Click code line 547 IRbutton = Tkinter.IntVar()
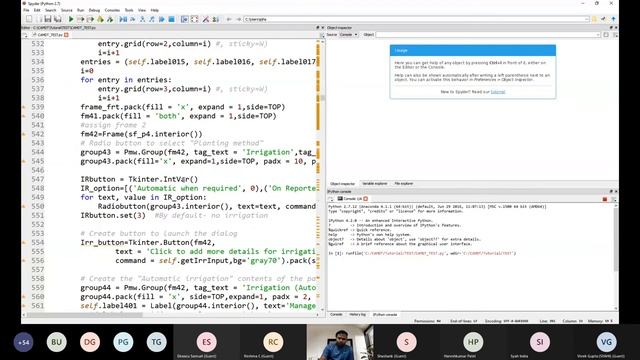640x360 pixels. [x=139, y=179]
